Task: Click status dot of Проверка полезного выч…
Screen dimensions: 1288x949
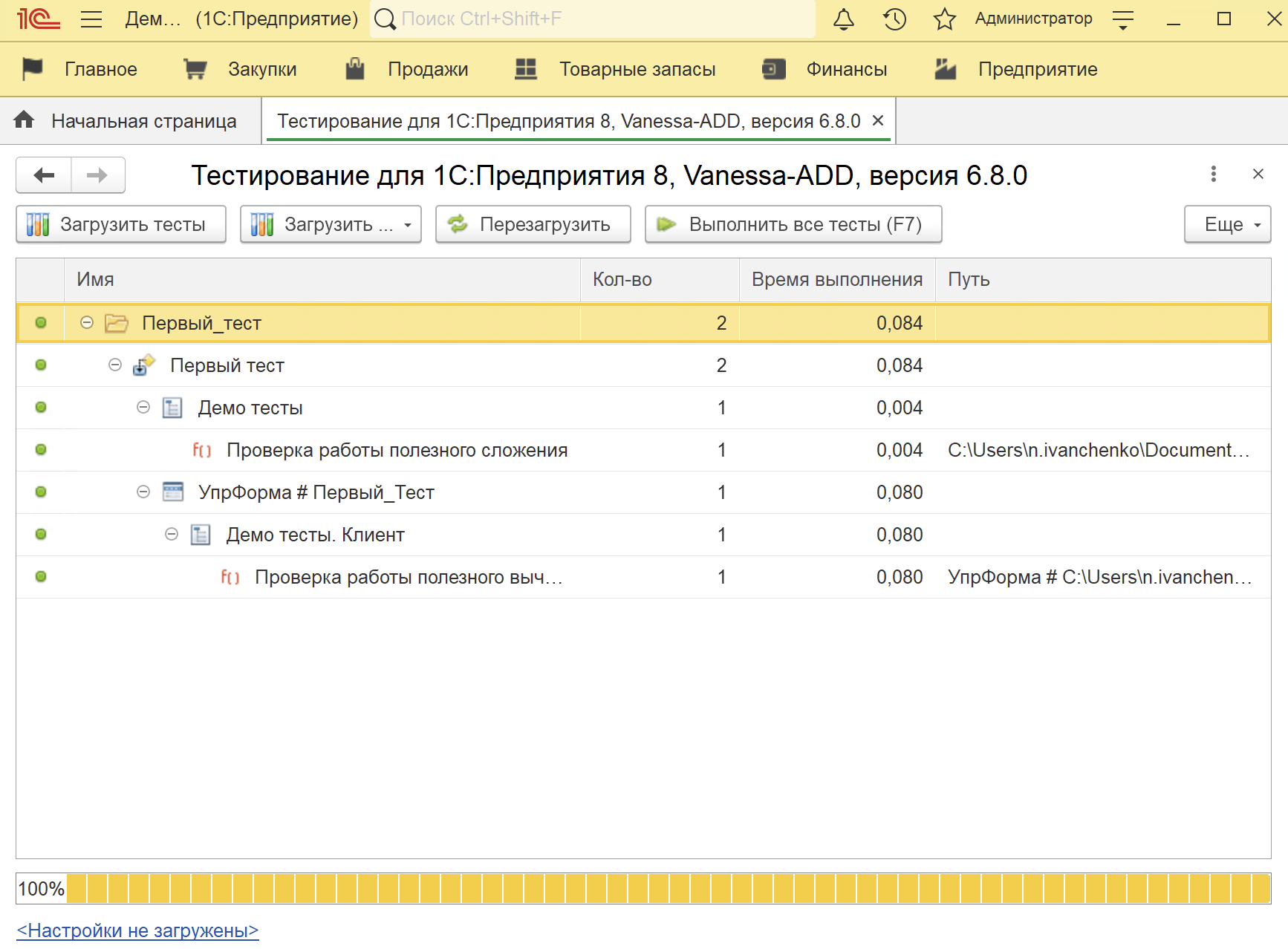Action: pos(41,576)
